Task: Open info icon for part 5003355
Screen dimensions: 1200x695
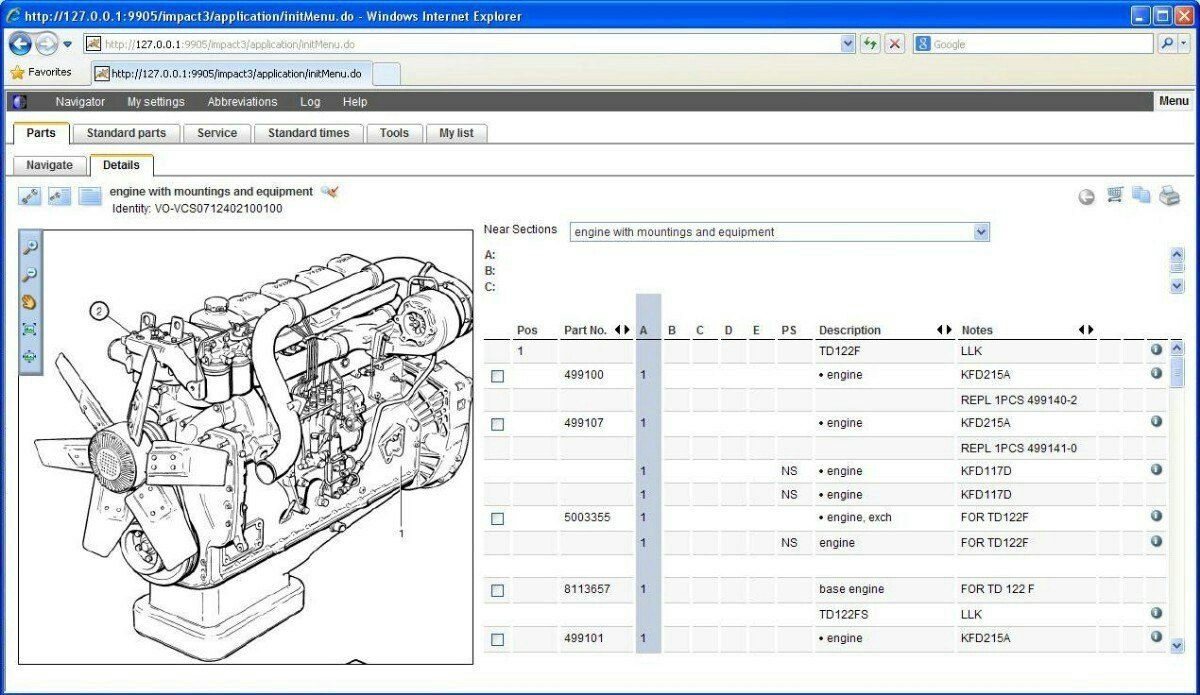Action: (1156, 516)
